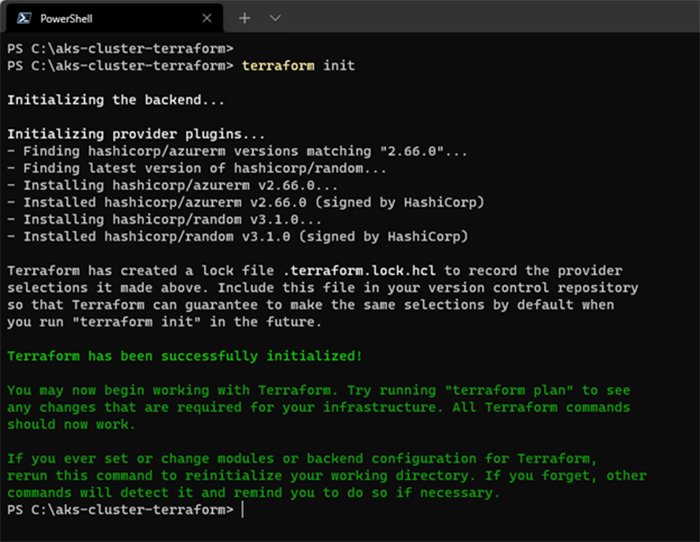The image size is (700, 542).
Task: Expand the new tab profile dropdown chevron
Action: click(275, 18)
